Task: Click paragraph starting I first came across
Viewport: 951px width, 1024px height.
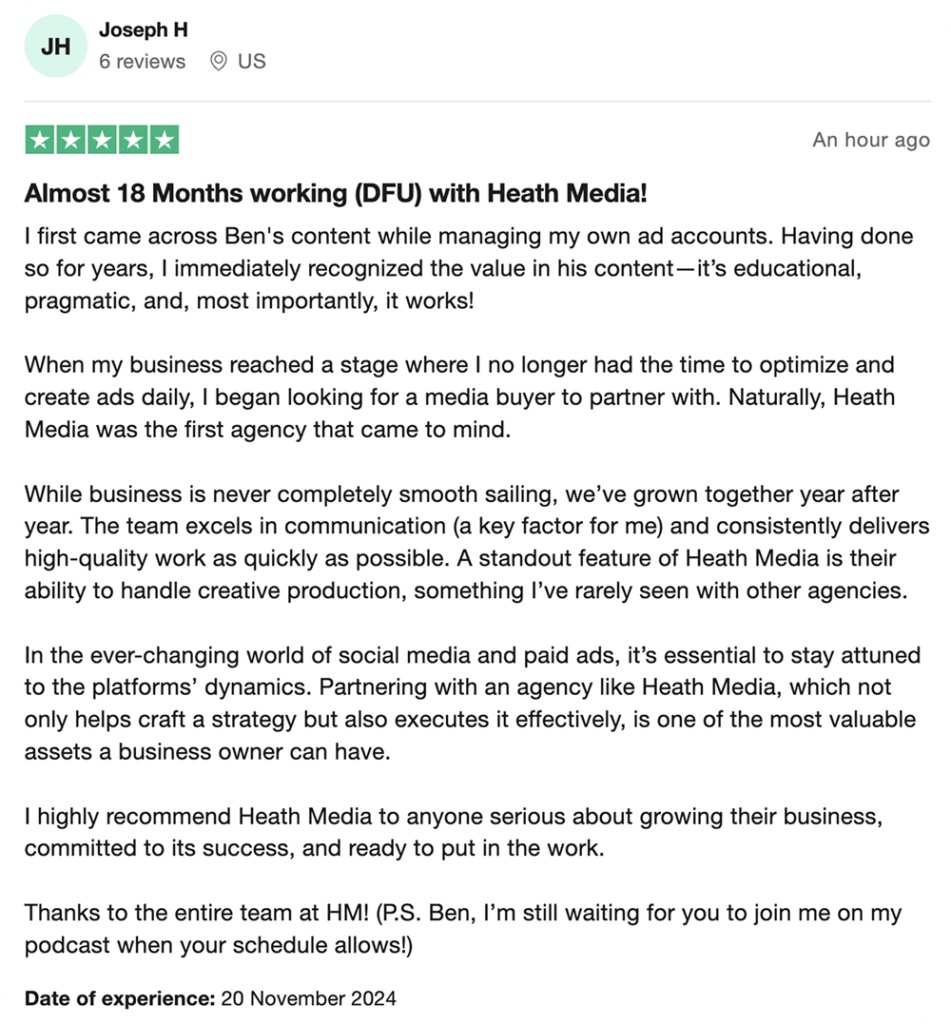Action: [468, 268]
